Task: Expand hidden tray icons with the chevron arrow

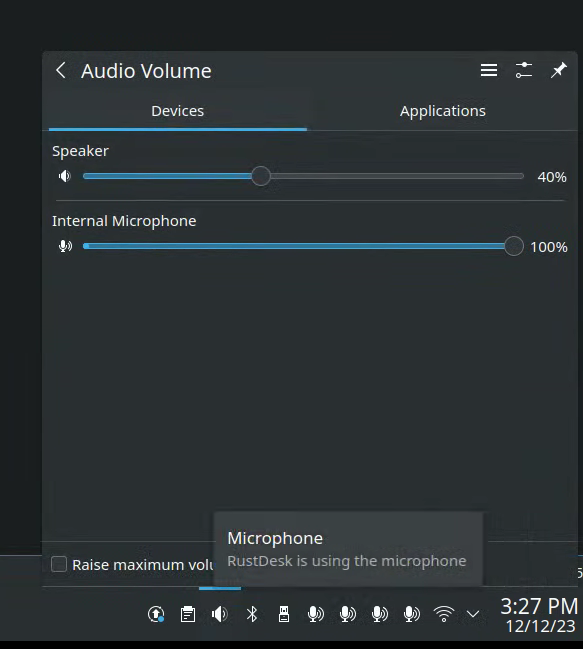Action: [x=473, y=614]
